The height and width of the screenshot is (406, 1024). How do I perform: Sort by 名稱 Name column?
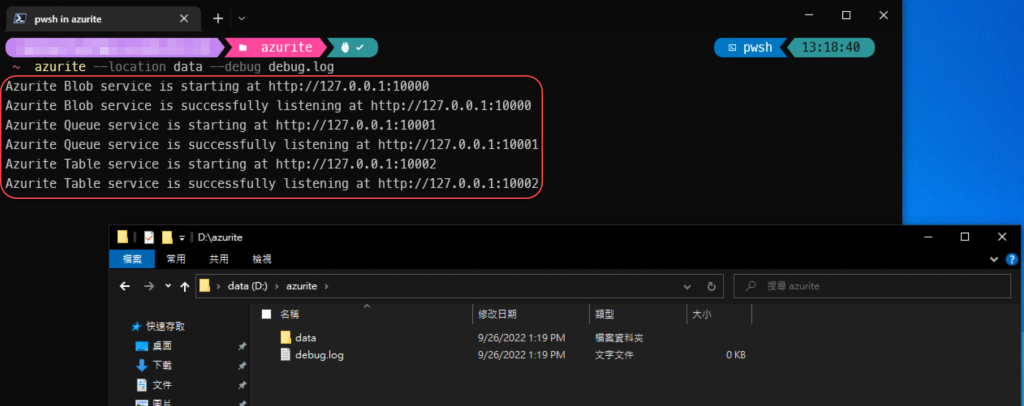click(x=289, y=314)
